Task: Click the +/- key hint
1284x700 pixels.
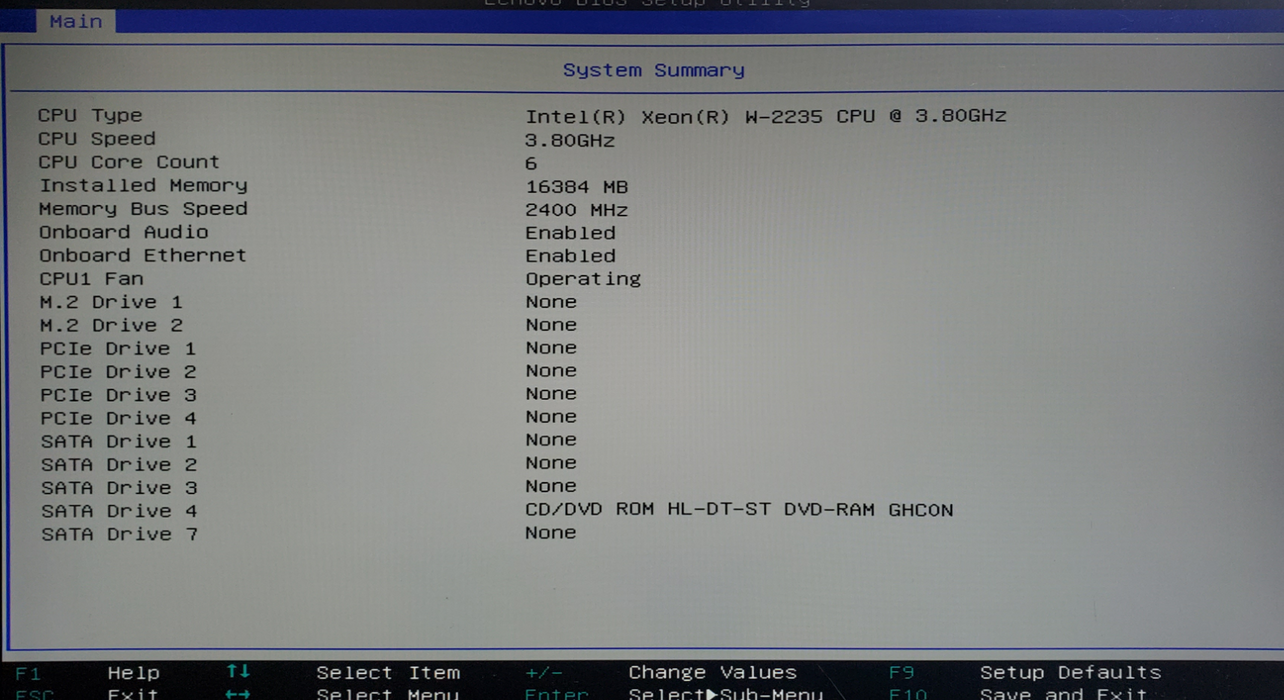Action: (544, 673)
